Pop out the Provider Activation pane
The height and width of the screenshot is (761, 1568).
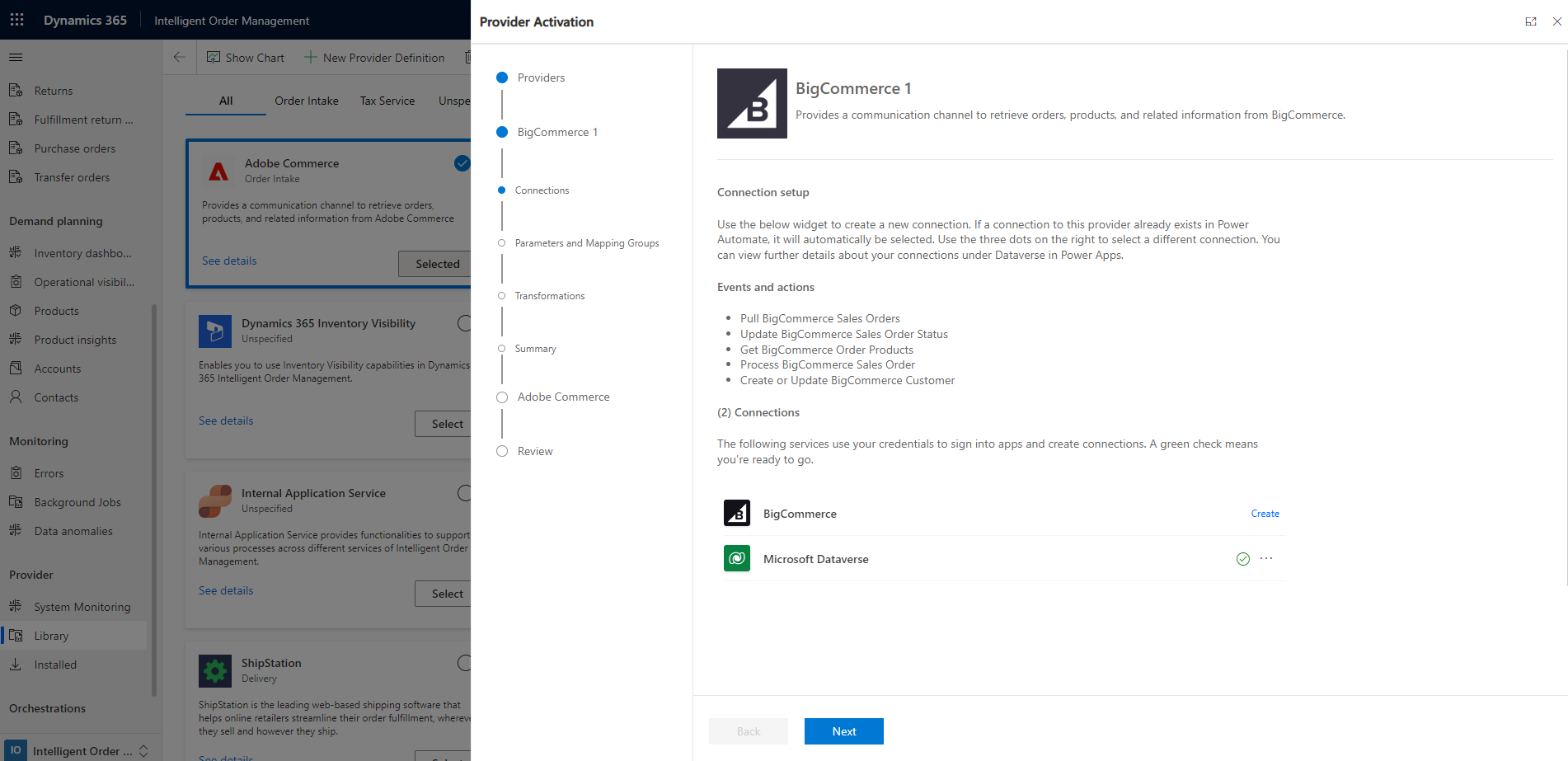[1531, 21]
